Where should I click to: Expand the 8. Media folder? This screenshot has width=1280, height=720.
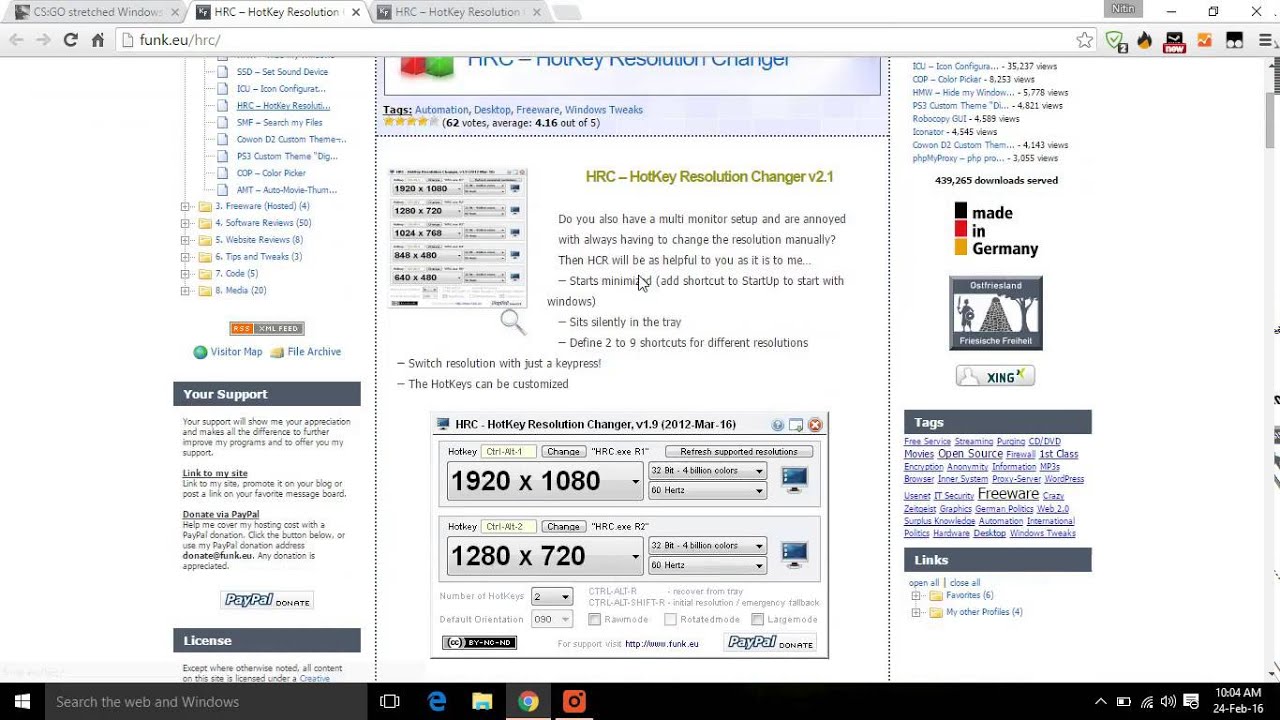click(185, 291)
